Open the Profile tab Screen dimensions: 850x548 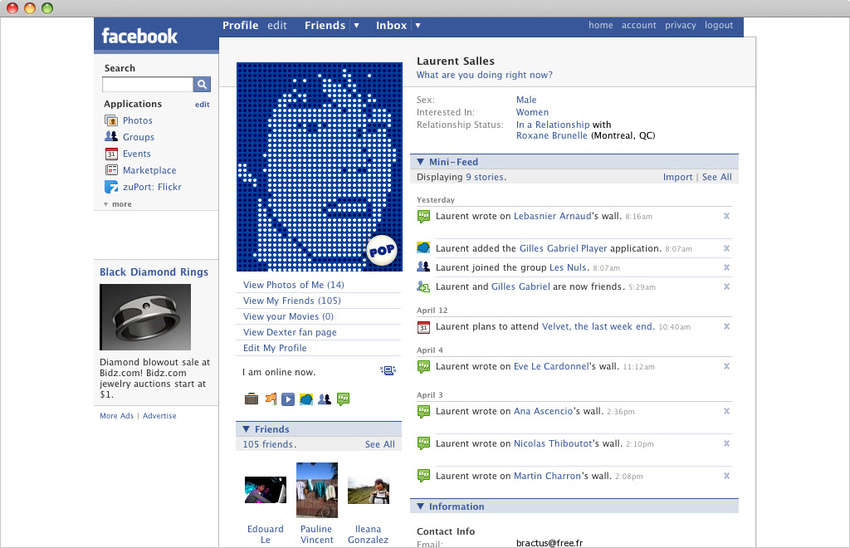(x=240, y=25)
